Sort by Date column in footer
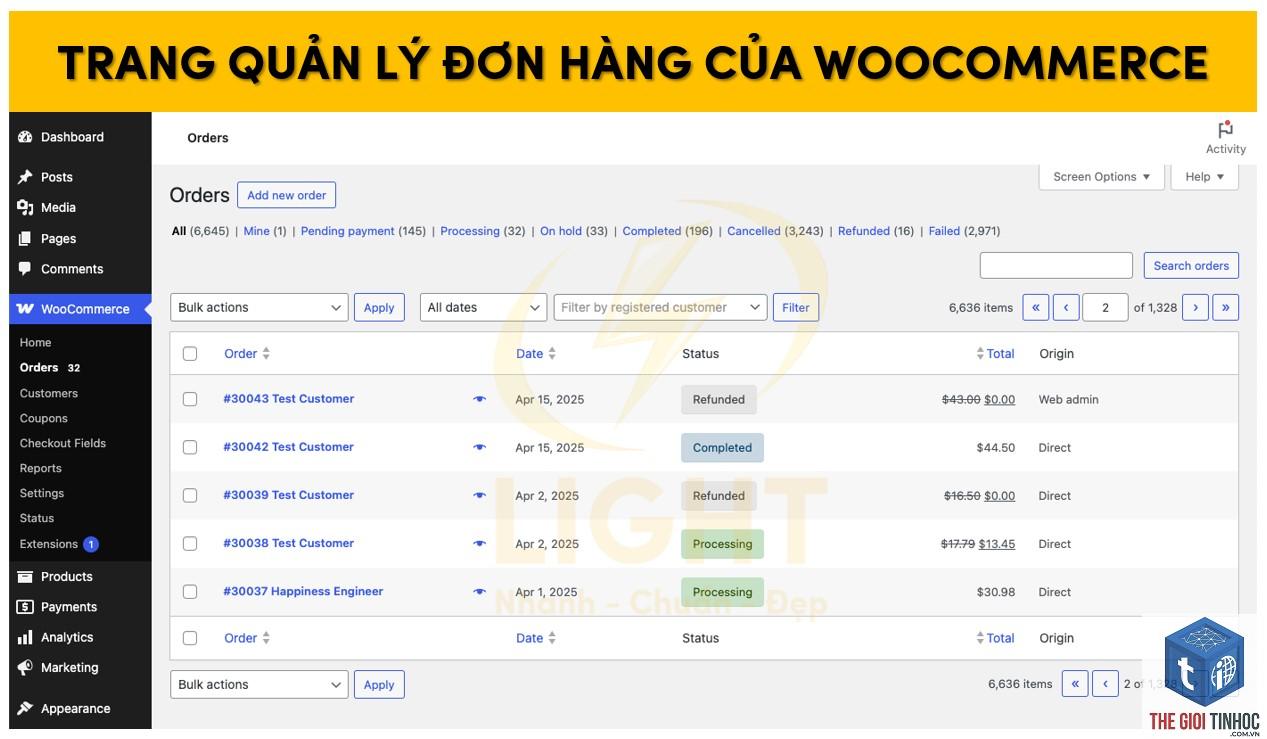The height and width of the screenshot is (739, 1267). [536, 638]
